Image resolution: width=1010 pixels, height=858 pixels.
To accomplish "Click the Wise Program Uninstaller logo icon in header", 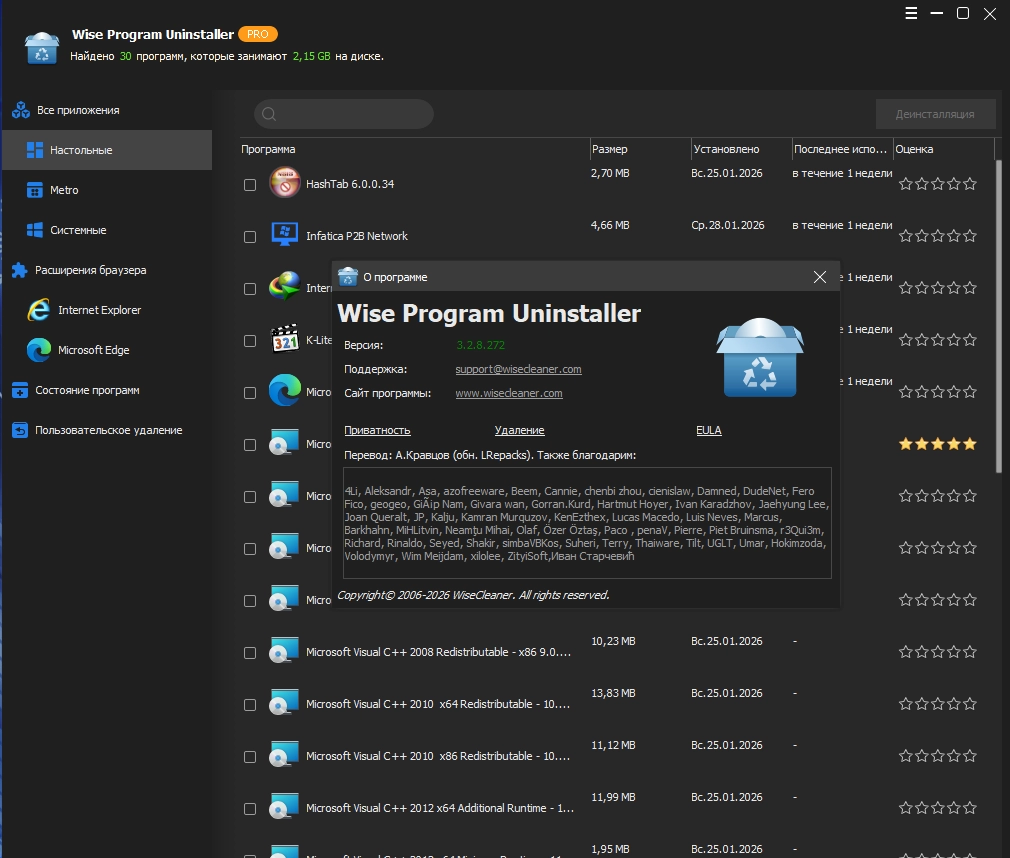I will 42,48.
